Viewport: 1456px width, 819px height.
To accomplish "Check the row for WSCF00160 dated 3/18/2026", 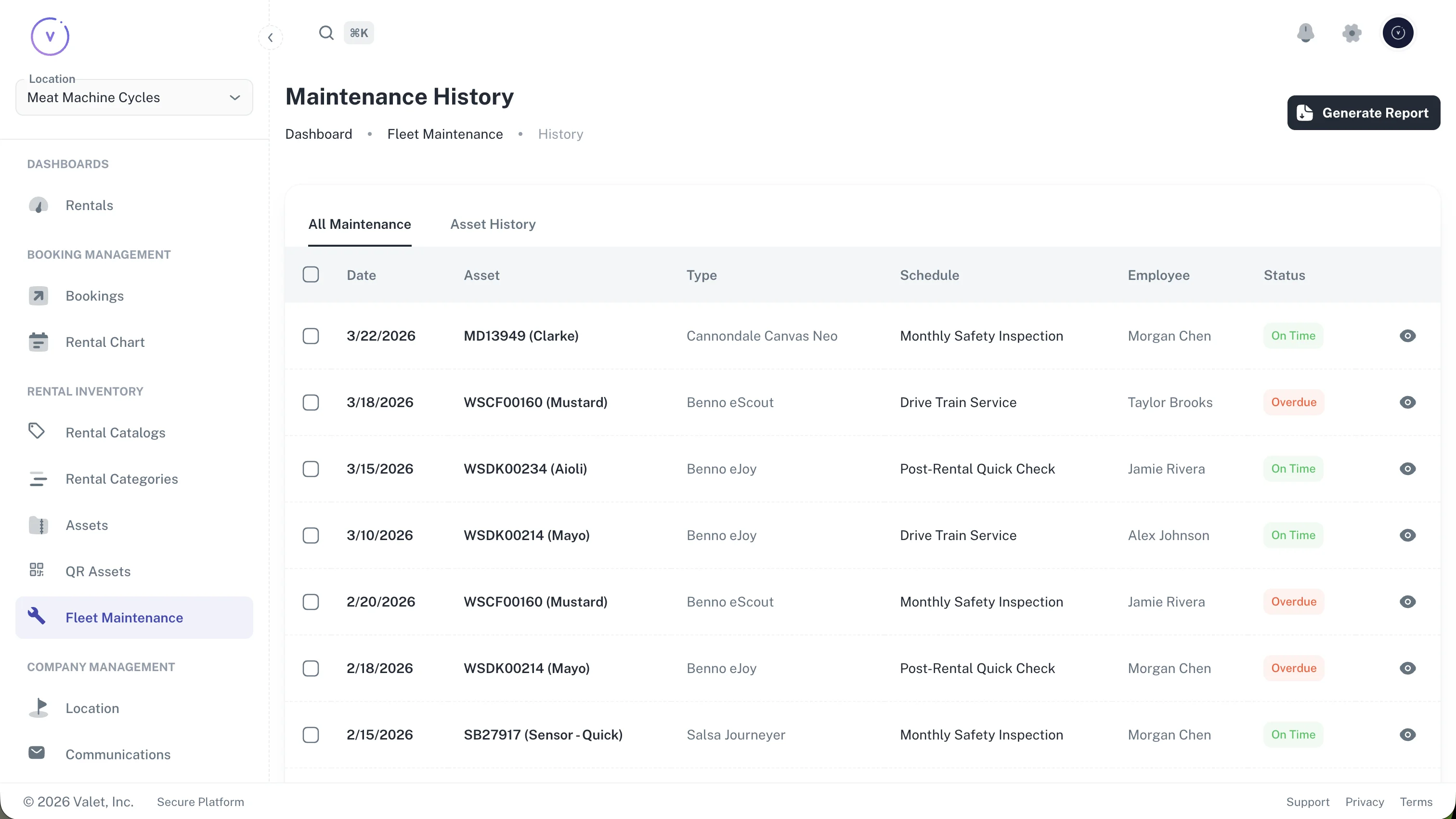I will [x=310, y=402].
